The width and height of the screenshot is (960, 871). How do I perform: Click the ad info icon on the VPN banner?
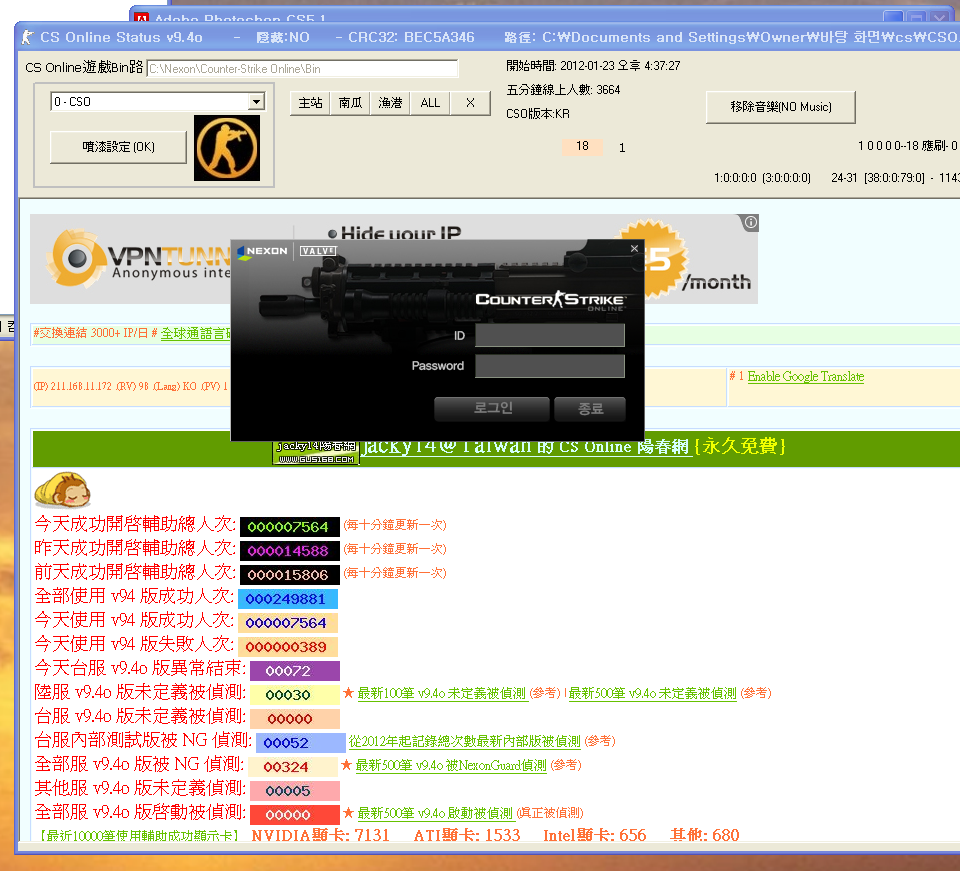750,222
